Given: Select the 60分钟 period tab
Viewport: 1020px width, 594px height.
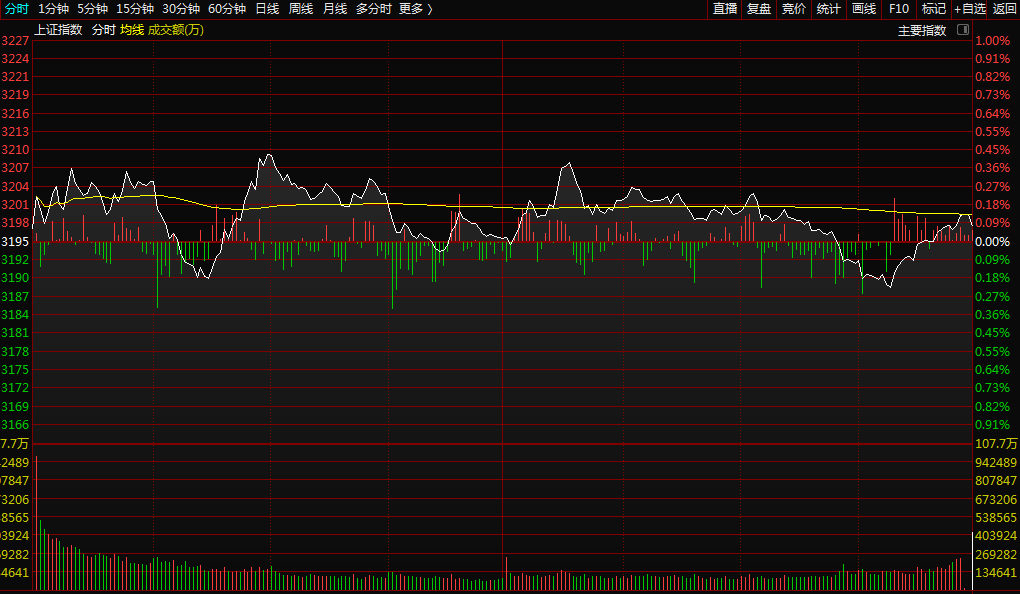Looking at the screenshot, I should 226,9.
